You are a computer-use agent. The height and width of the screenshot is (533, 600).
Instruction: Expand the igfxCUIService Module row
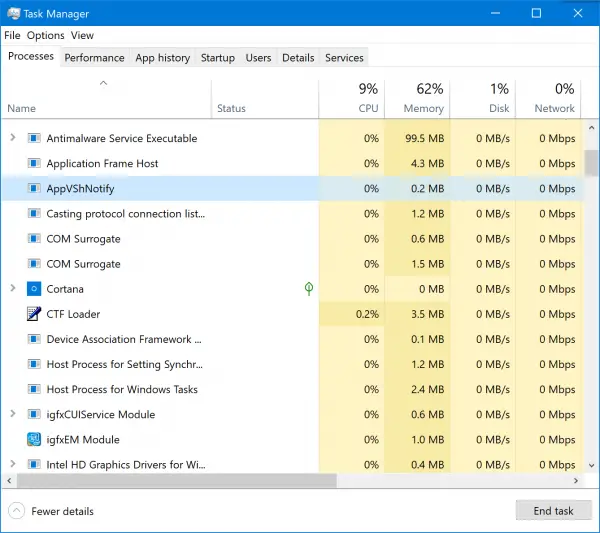[x=13, y=414]
